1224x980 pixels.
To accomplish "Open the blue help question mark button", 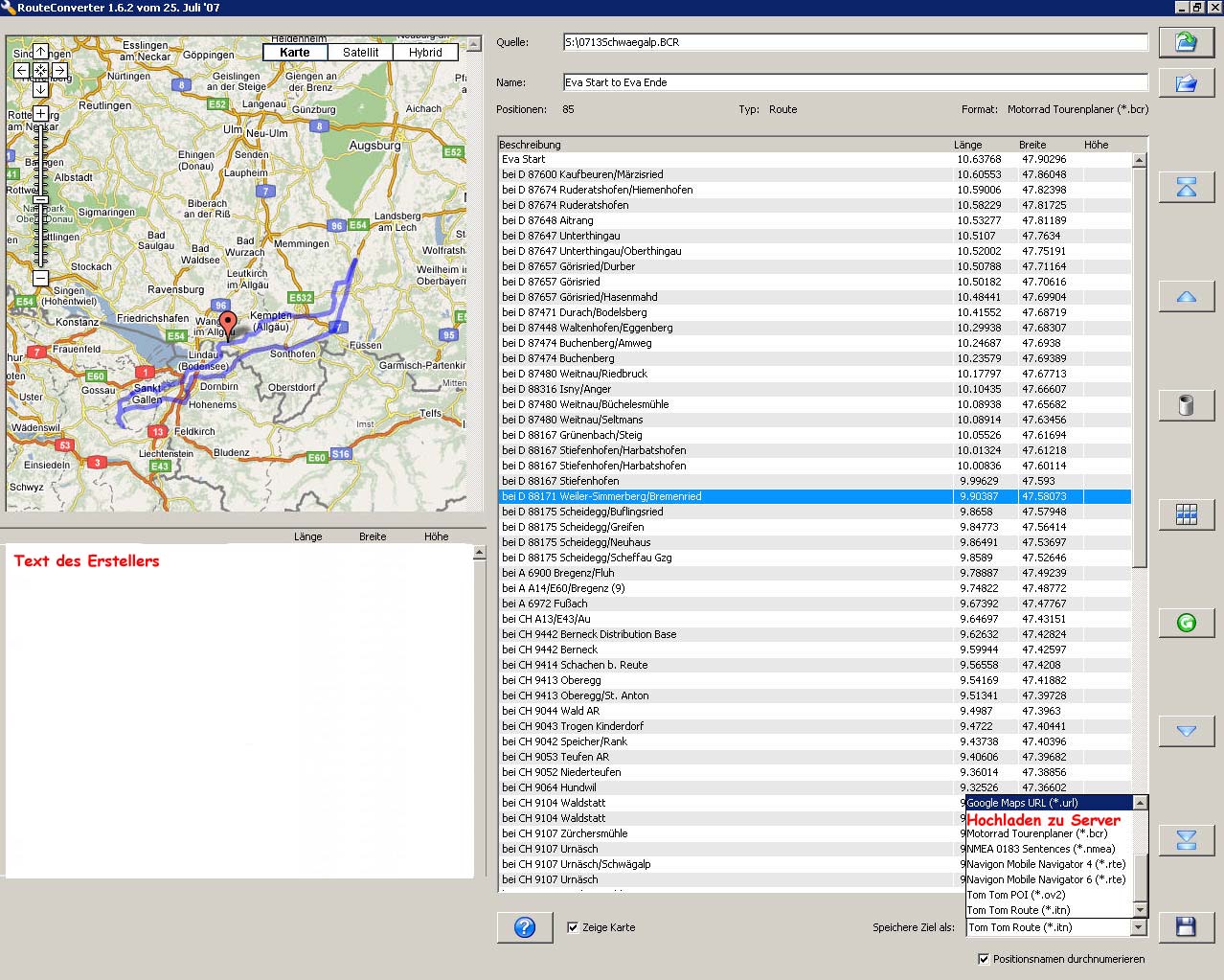I will pyautogui.click(x=525, y=927).
